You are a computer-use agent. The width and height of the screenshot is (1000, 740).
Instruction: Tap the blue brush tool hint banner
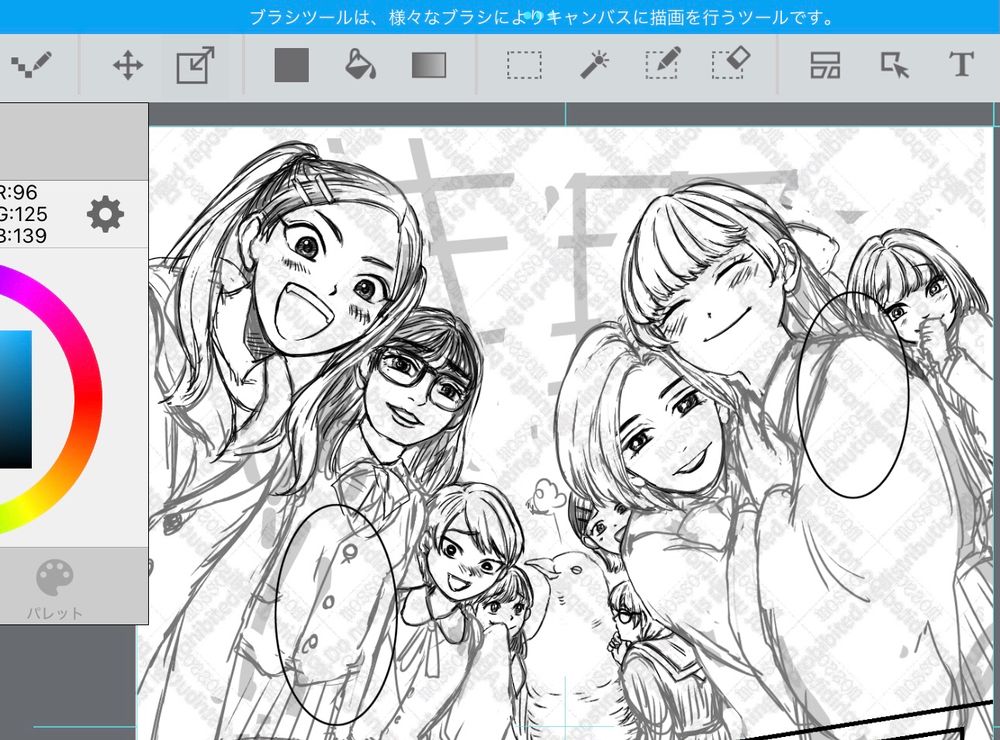click(x=500, y=17)
